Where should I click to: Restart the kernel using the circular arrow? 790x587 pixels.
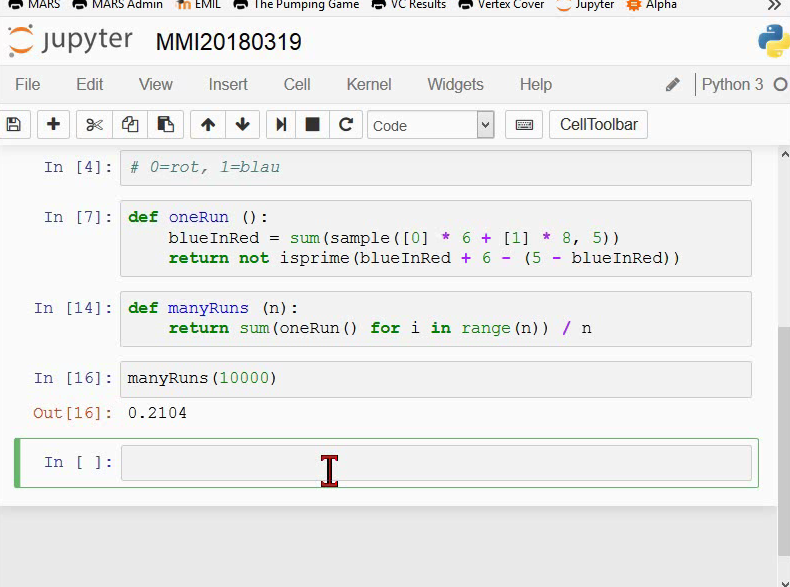point(346,124)
